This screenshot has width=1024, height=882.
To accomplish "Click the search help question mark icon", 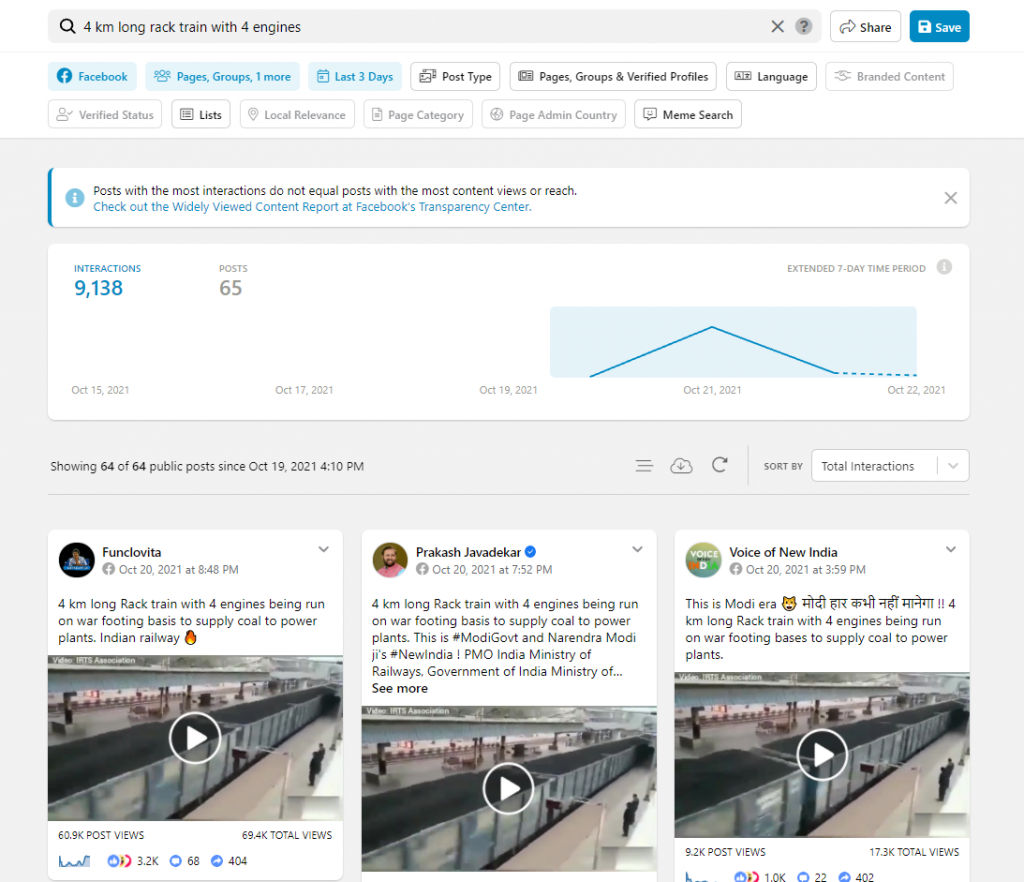I will pos(804,27).
